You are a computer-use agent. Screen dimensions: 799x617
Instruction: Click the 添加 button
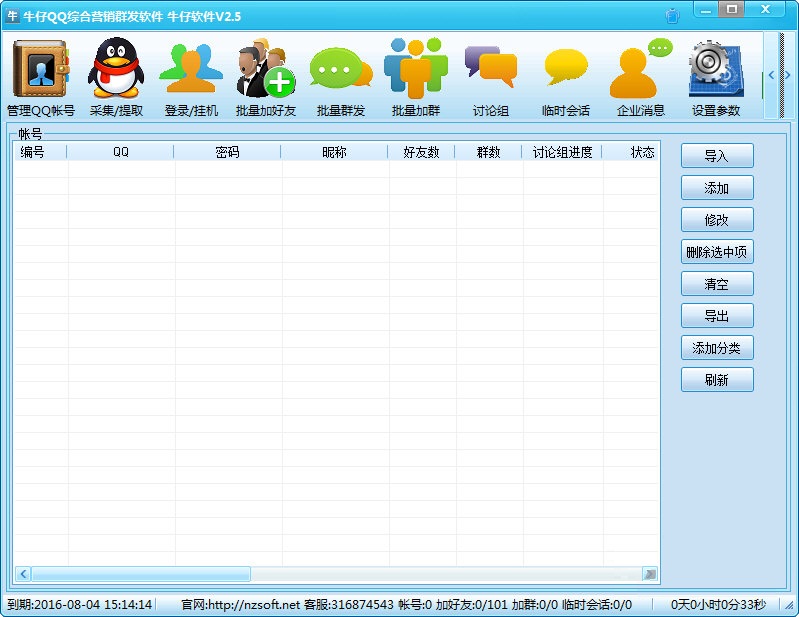point(717,188)
